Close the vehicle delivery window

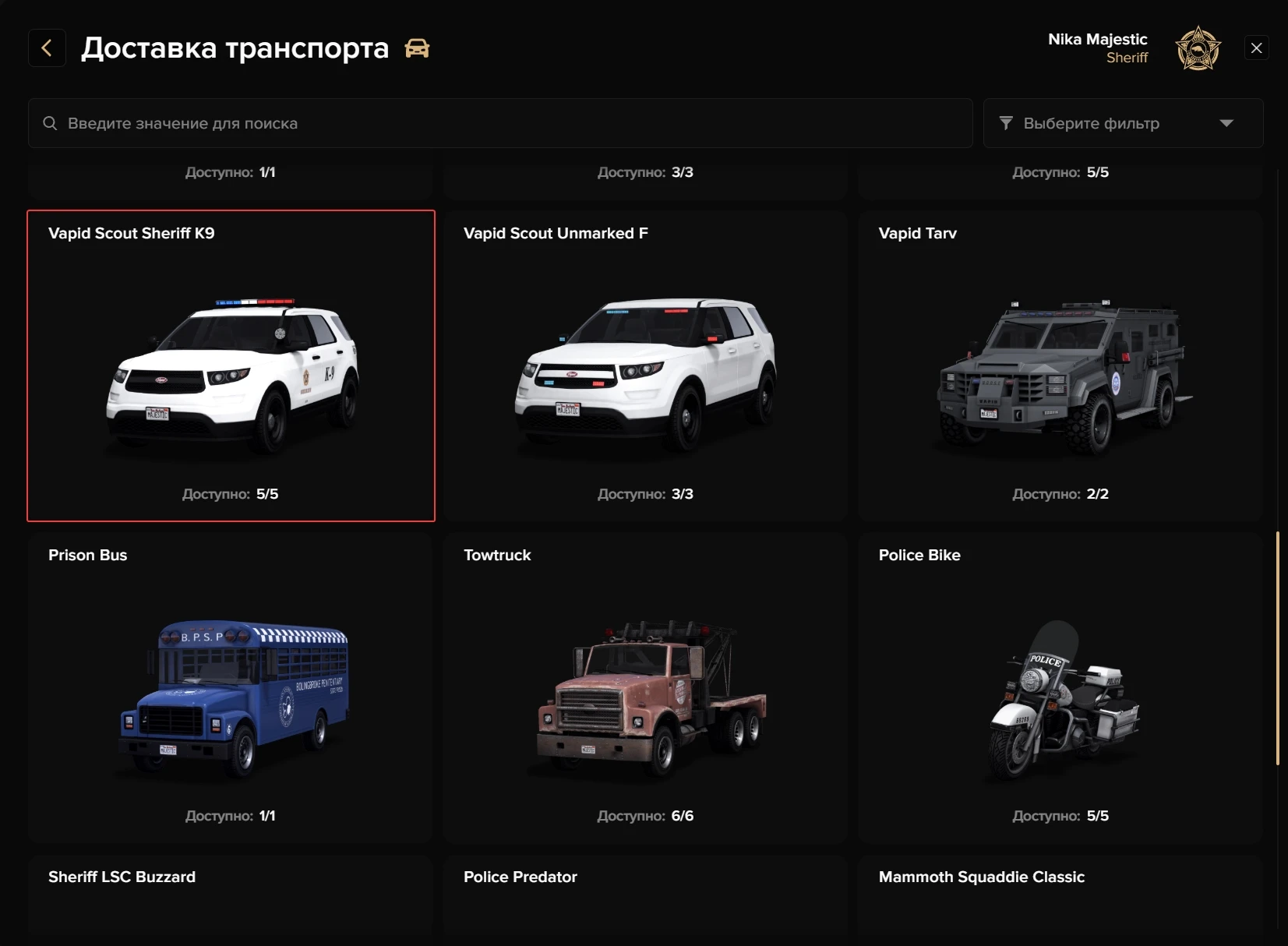tap(1256, 48)
